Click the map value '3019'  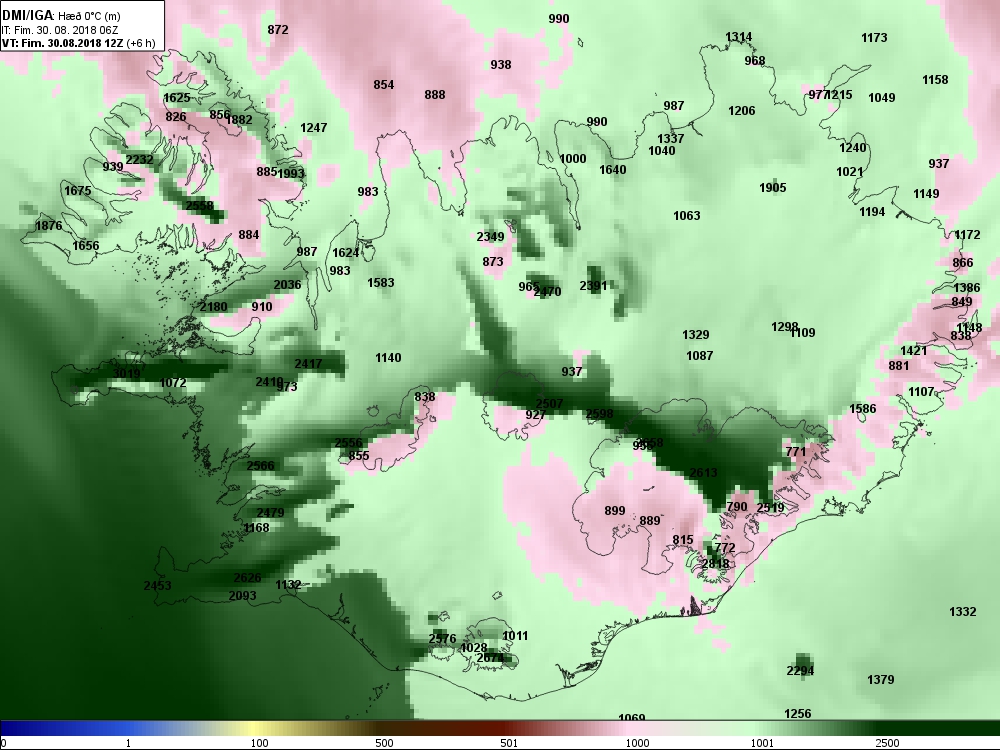click(x=126, y=374)
